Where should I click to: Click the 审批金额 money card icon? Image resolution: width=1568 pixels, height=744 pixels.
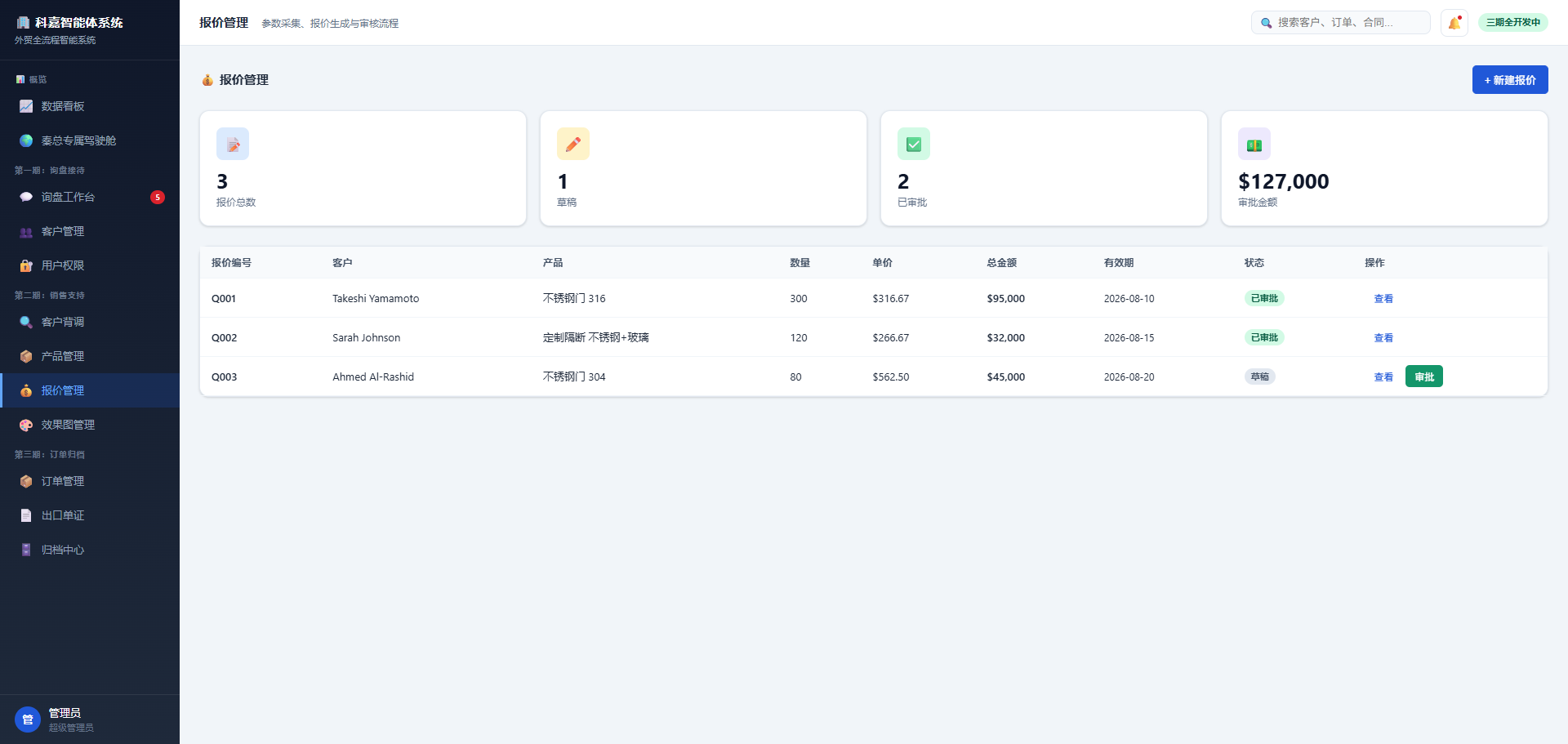(x=1254, y=144)
